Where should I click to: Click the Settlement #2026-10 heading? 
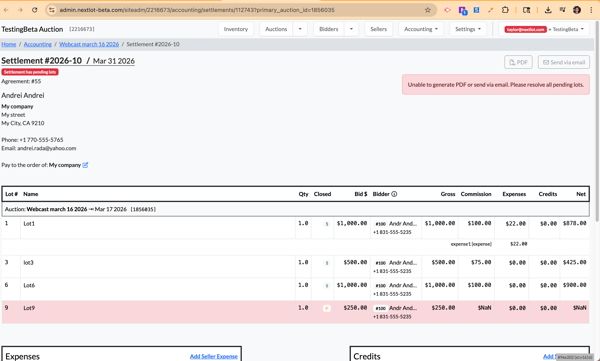[41, 60]
